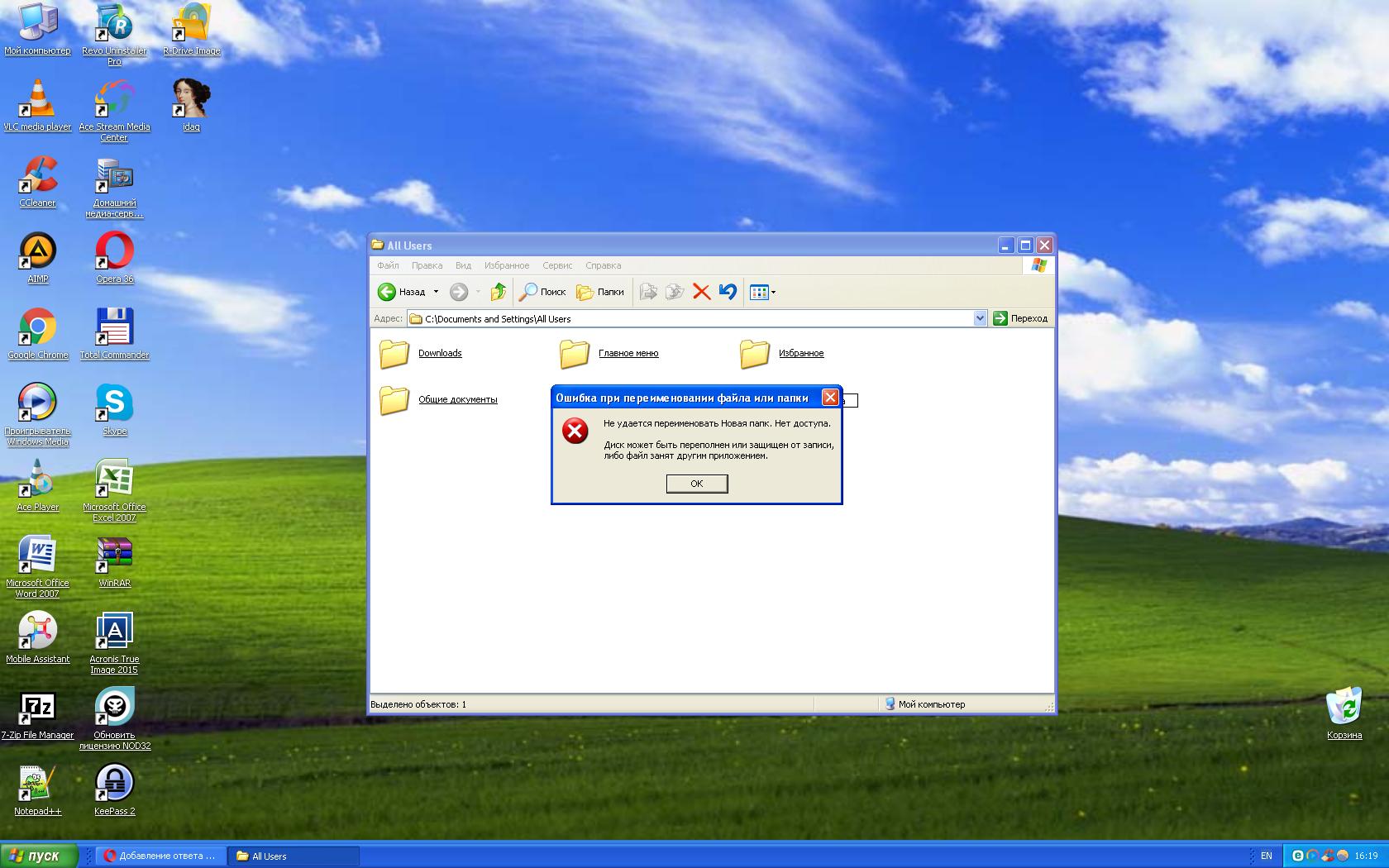Click the Пуск Start button

coord(39,856)
